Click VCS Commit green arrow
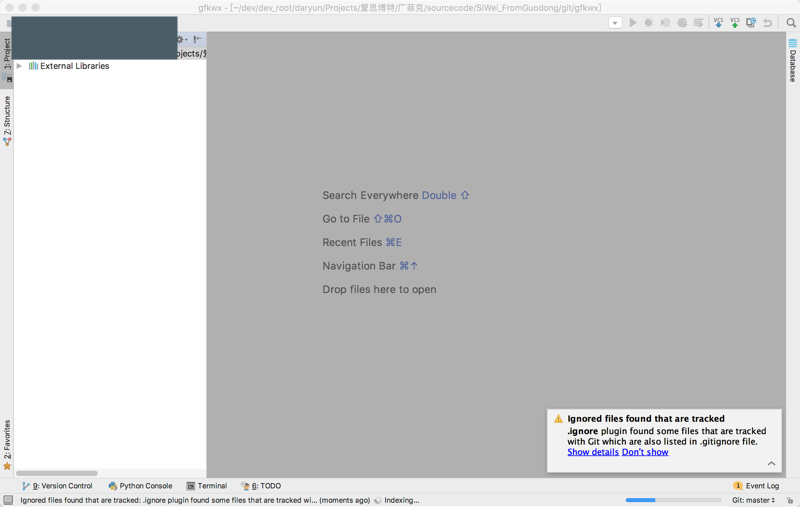800x507 pixels. [735, 23]
